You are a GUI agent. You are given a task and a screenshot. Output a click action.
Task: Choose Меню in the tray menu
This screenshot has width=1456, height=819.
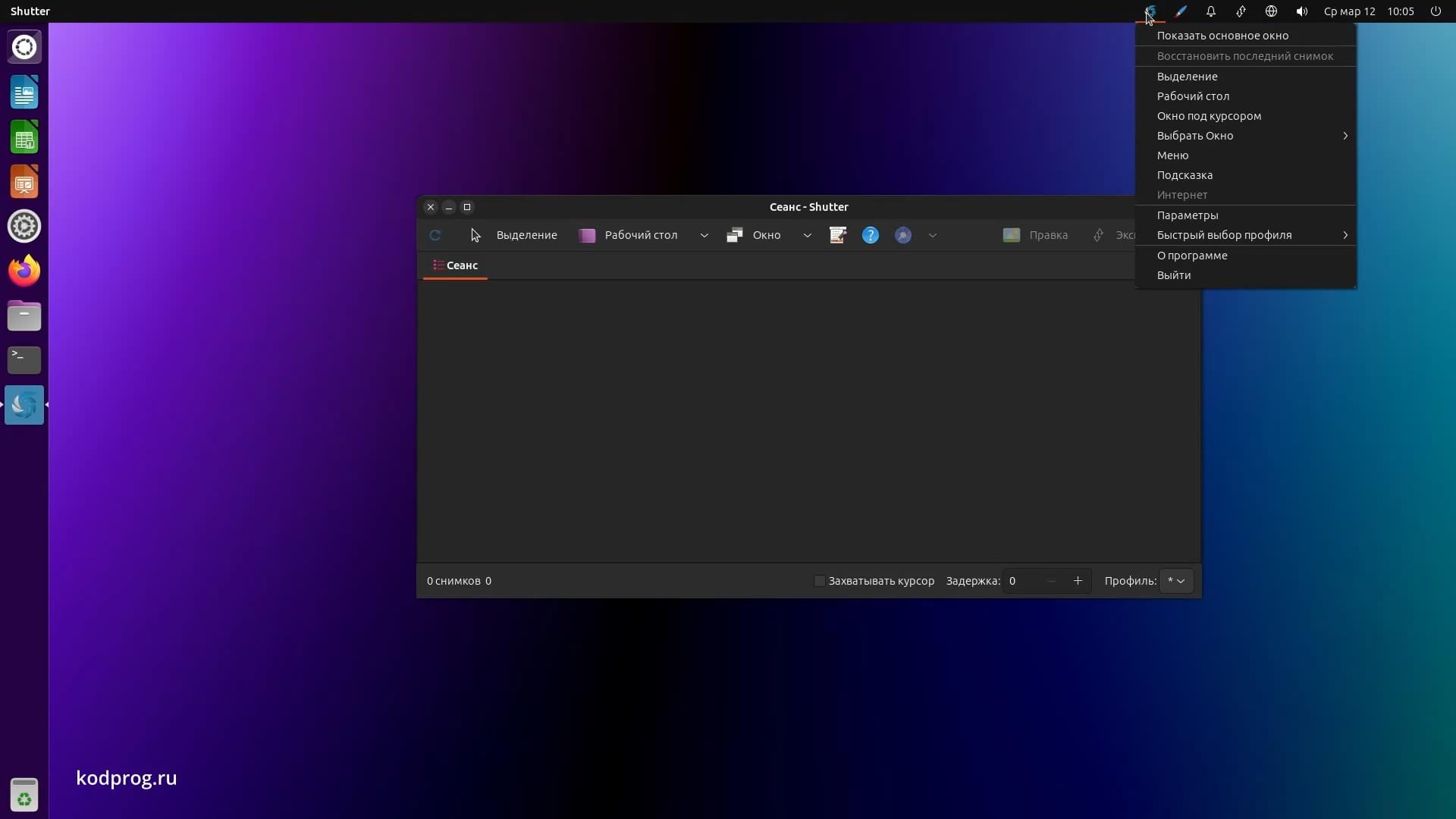pyautogui.click(x=1245, y=155)
